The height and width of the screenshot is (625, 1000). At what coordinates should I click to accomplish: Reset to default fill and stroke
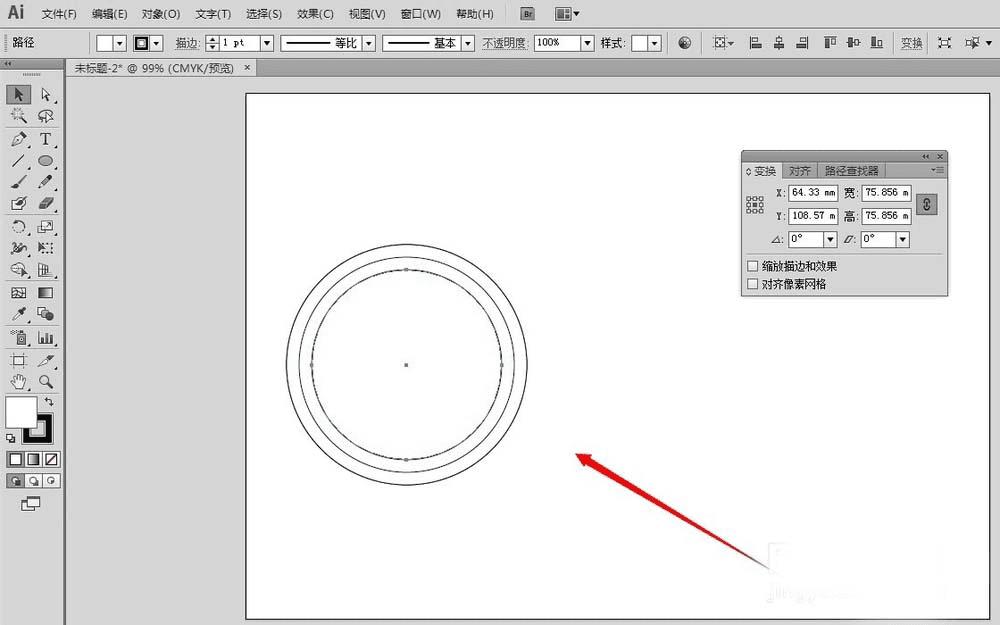point(10,438)
